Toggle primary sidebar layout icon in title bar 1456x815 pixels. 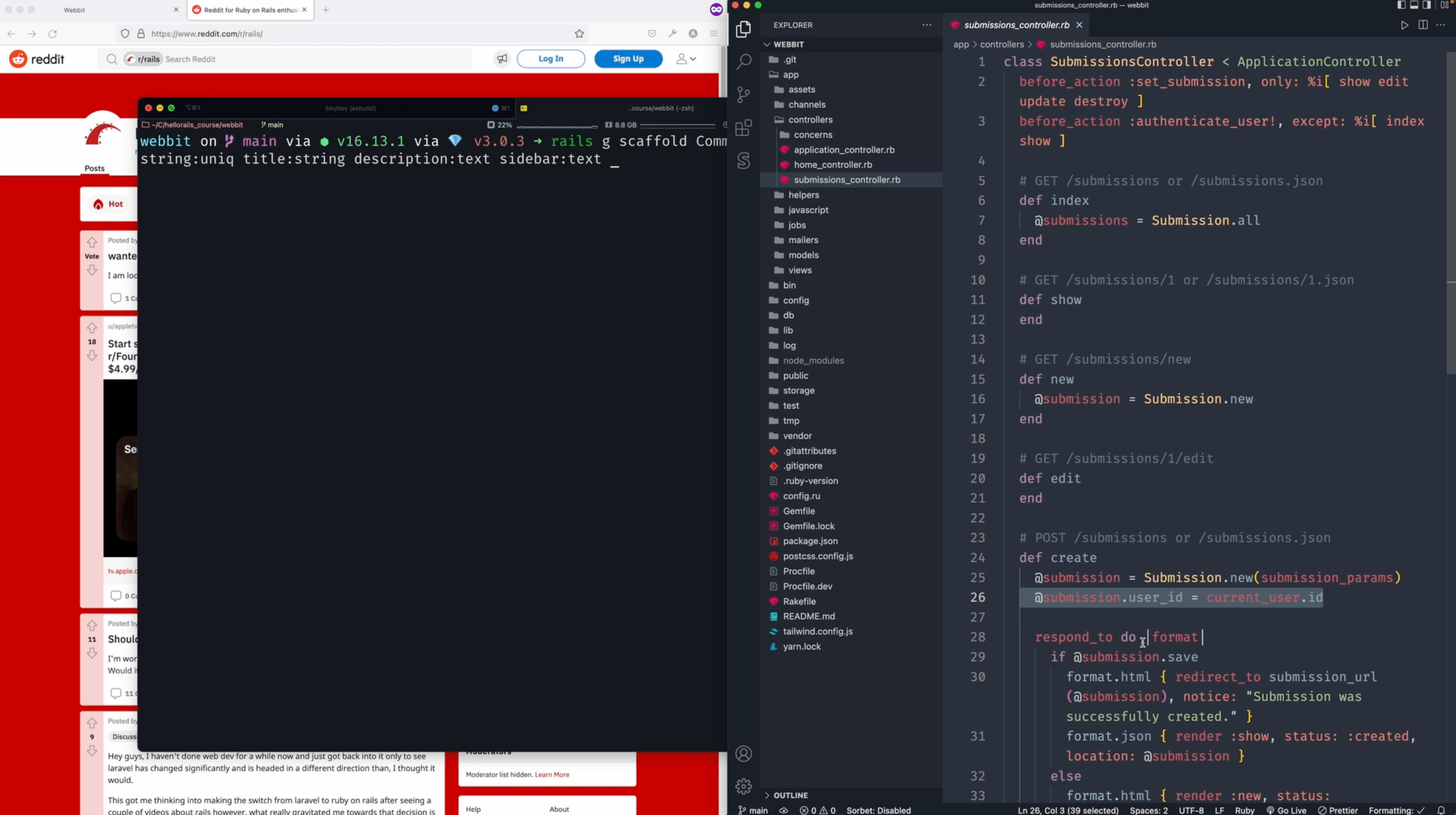click(x=1401, y=5)
